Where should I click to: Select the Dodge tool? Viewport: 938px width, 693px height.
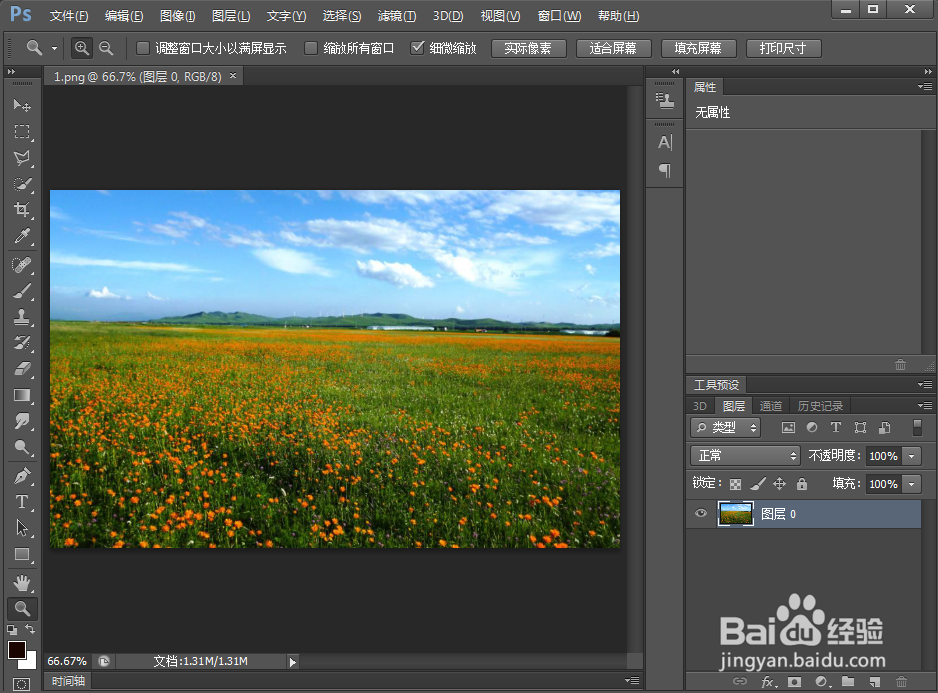(x=22, y=447)
